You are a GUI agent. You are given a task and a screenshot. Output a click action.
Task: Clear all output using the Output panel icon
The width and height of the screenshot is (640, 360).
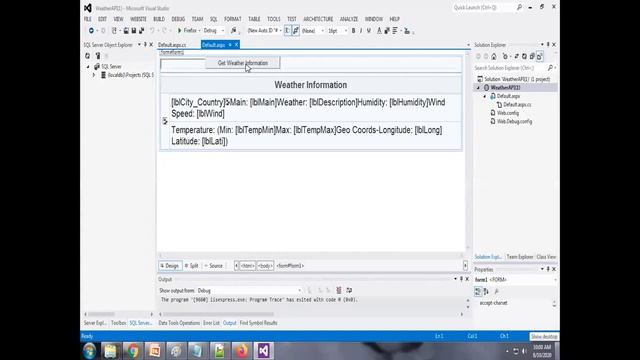339,290
